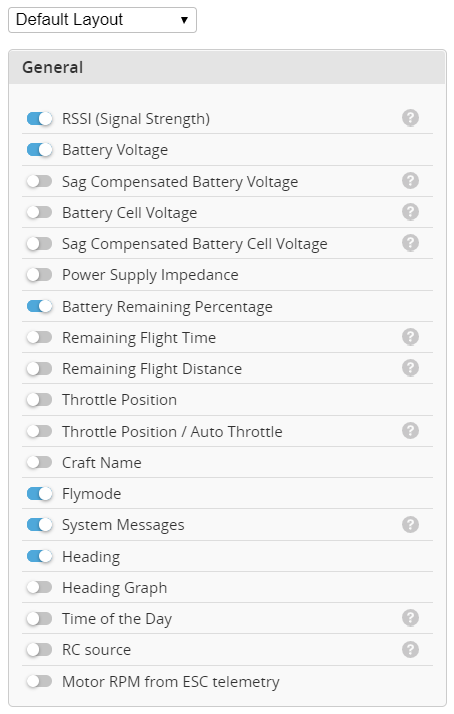Show help for Time of the Day
454x714 pixels.
pyautogui.click(x=410, y=618)
